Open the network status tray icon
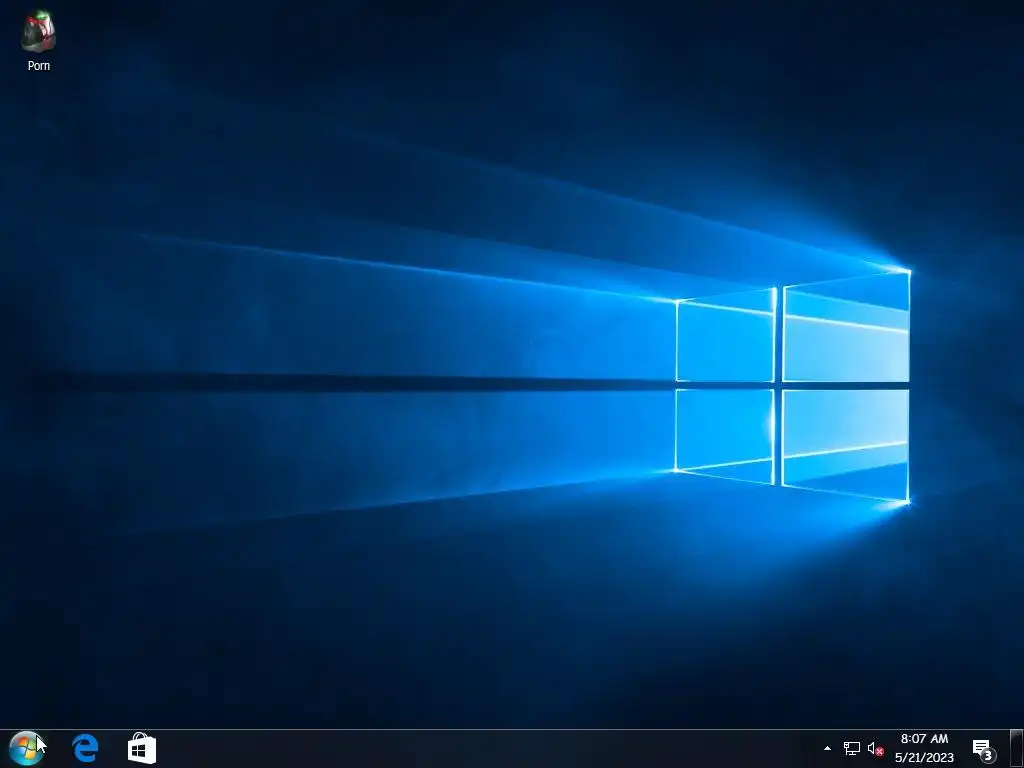 [x=852, y=748]
